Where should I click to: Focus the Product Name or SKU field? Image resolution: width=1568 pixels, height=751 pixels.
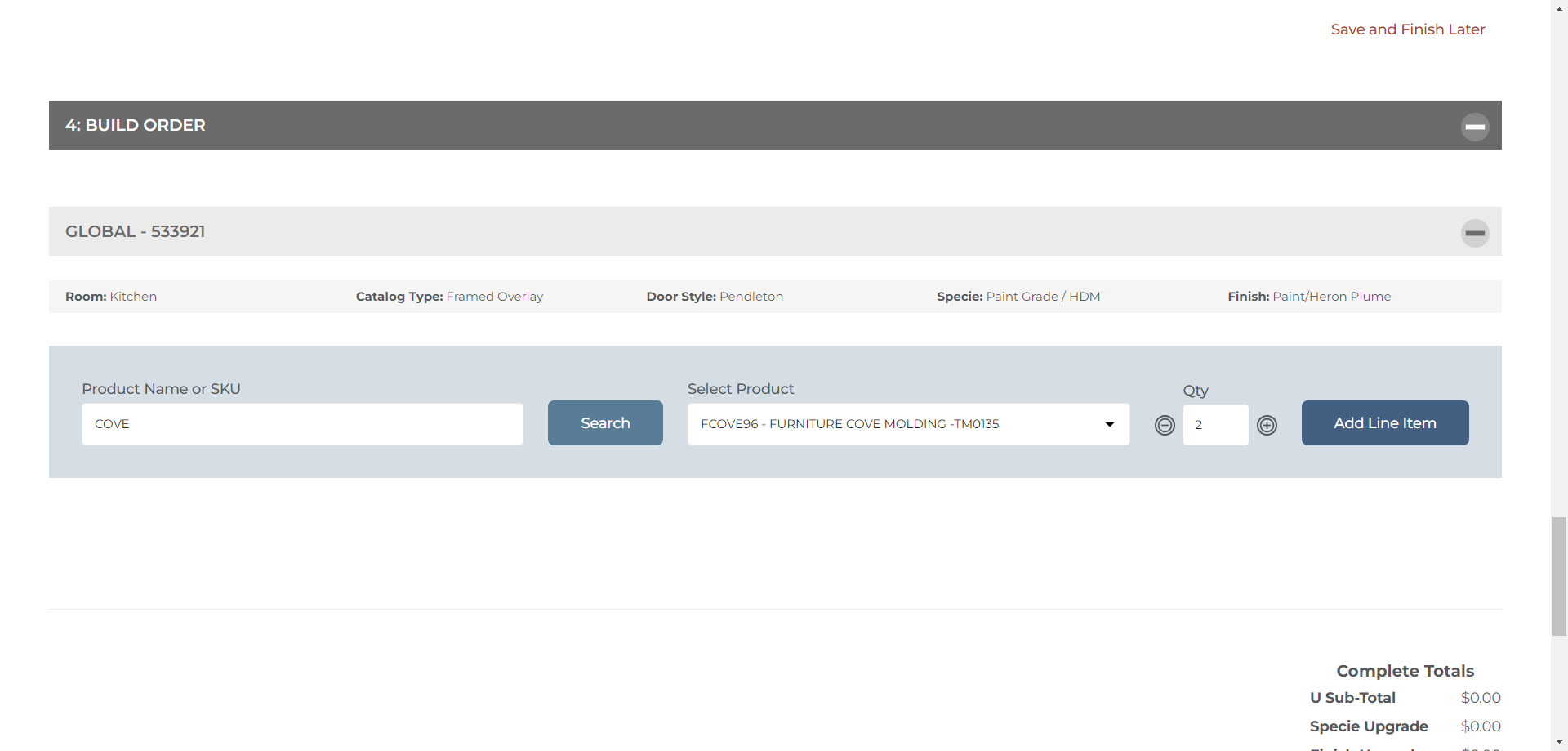point(302,424)
